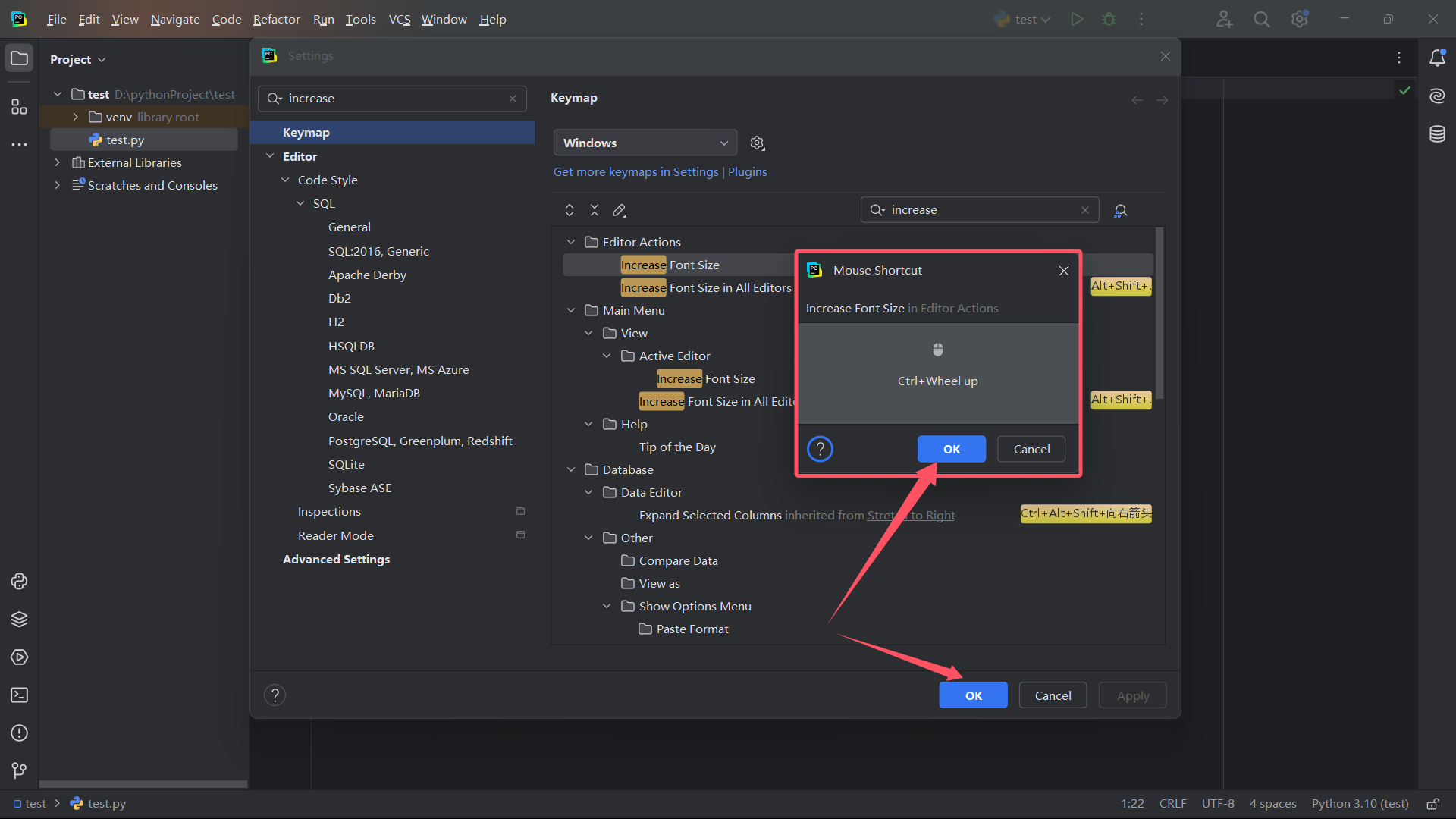Expand the venv folder
The width and height of the screenshot is (1456, 819).
[x=75, y=117]
